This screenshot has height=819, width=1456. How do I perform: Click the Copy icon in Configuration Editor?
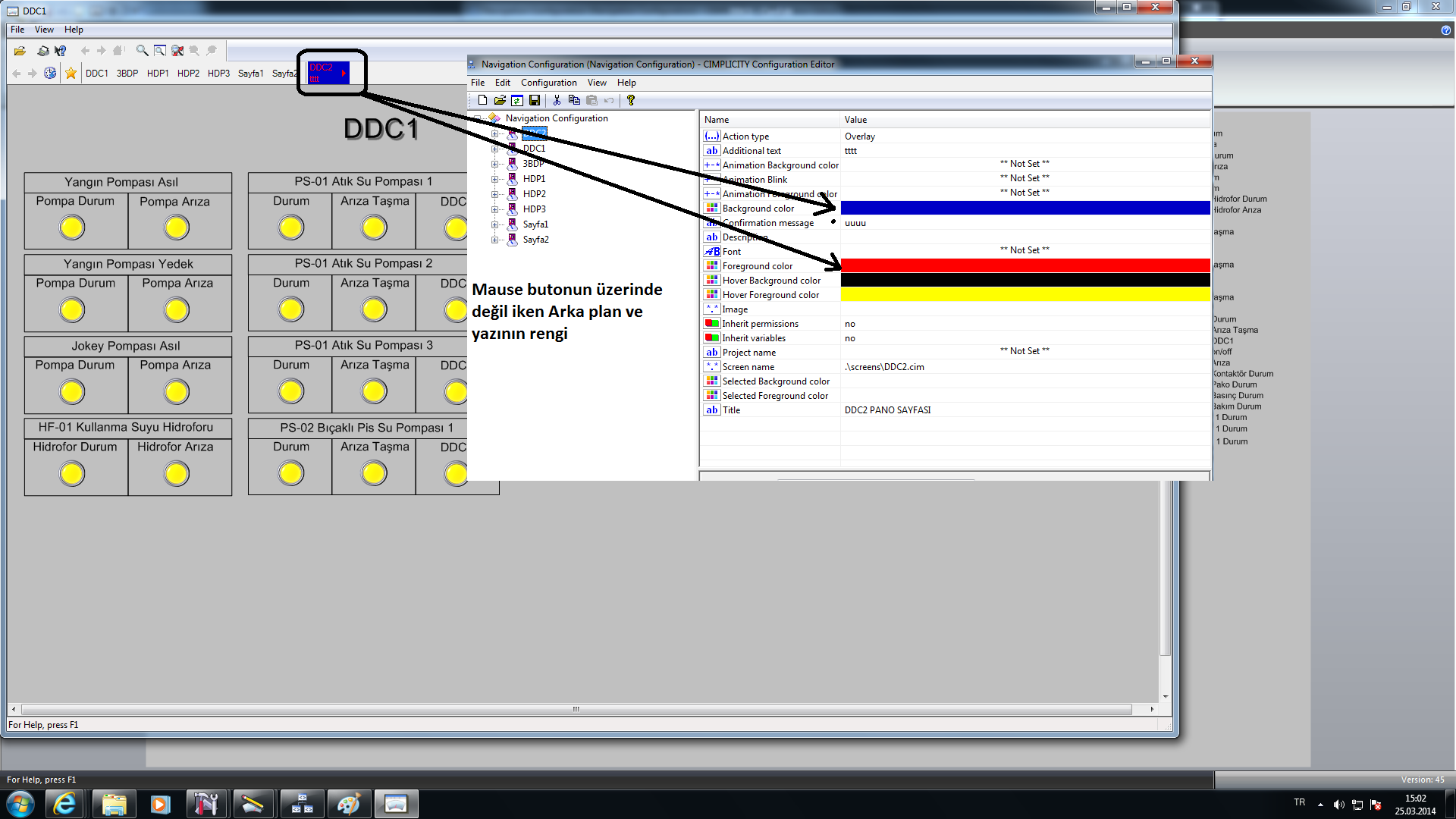click(574, 100)
